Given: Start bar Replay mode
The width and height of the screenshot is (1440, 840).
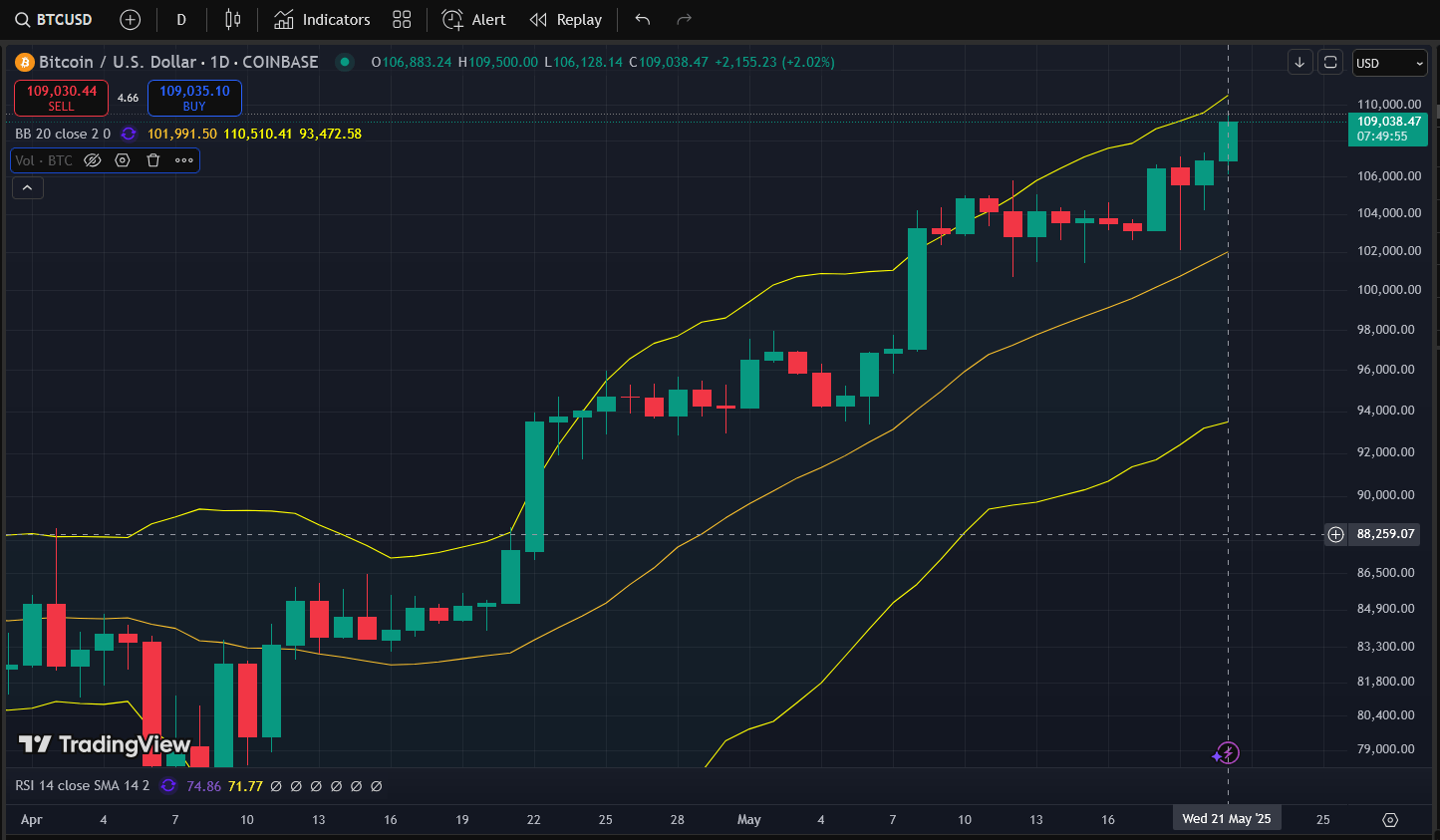Looking at the screenshot, I should [566, 20].
